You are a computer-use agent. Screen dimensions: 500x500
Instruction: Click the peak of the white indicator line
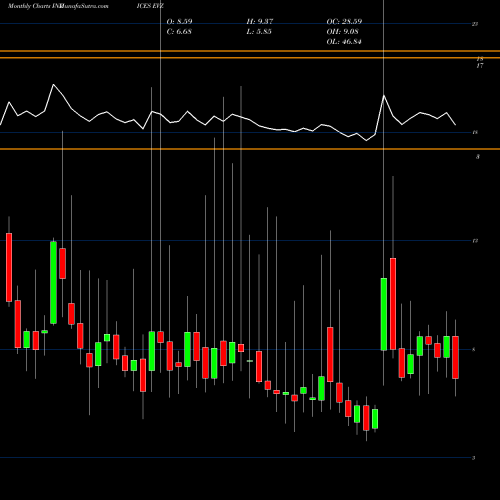pos(53,85)
